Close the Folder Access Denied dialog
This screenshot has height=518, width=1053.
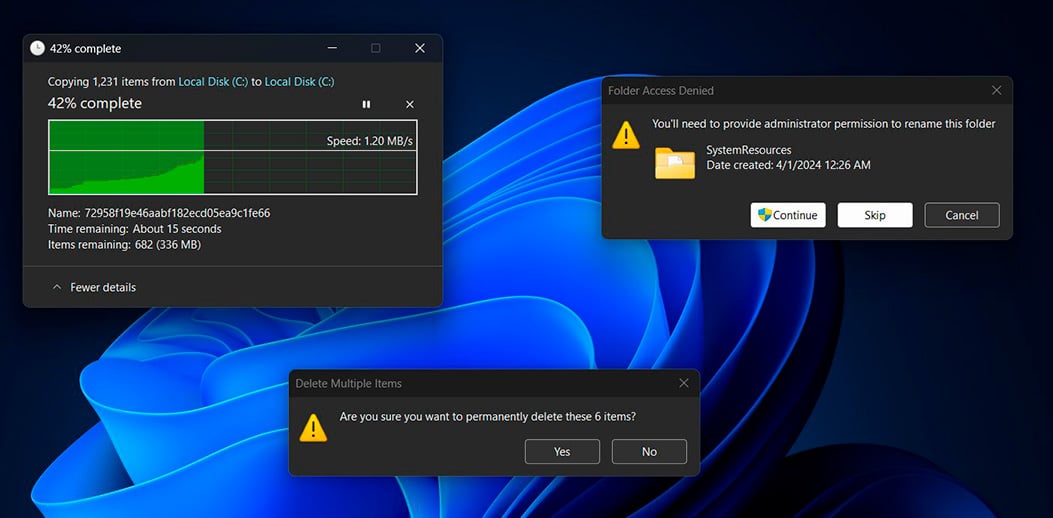pos(996,90)
